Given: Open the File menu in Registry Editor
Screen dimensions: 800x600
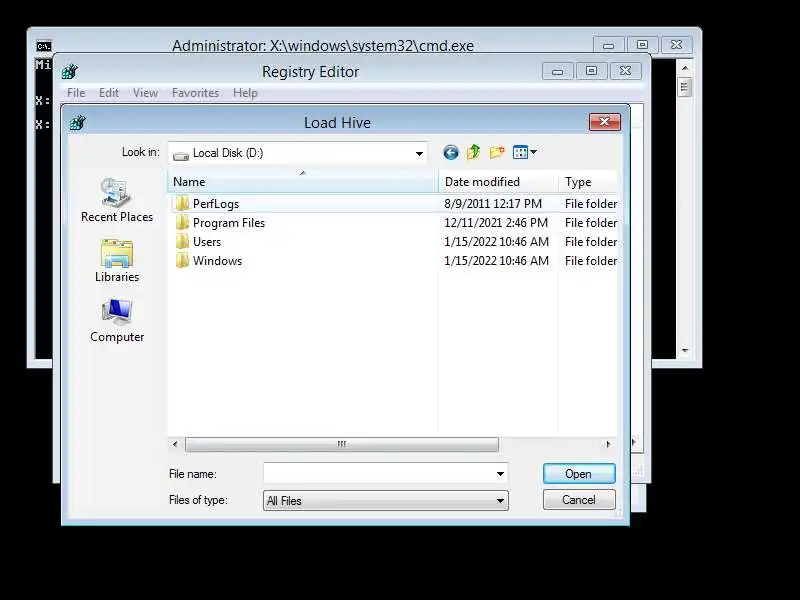Looking at the screenshot, I should (x=76, y=93).
